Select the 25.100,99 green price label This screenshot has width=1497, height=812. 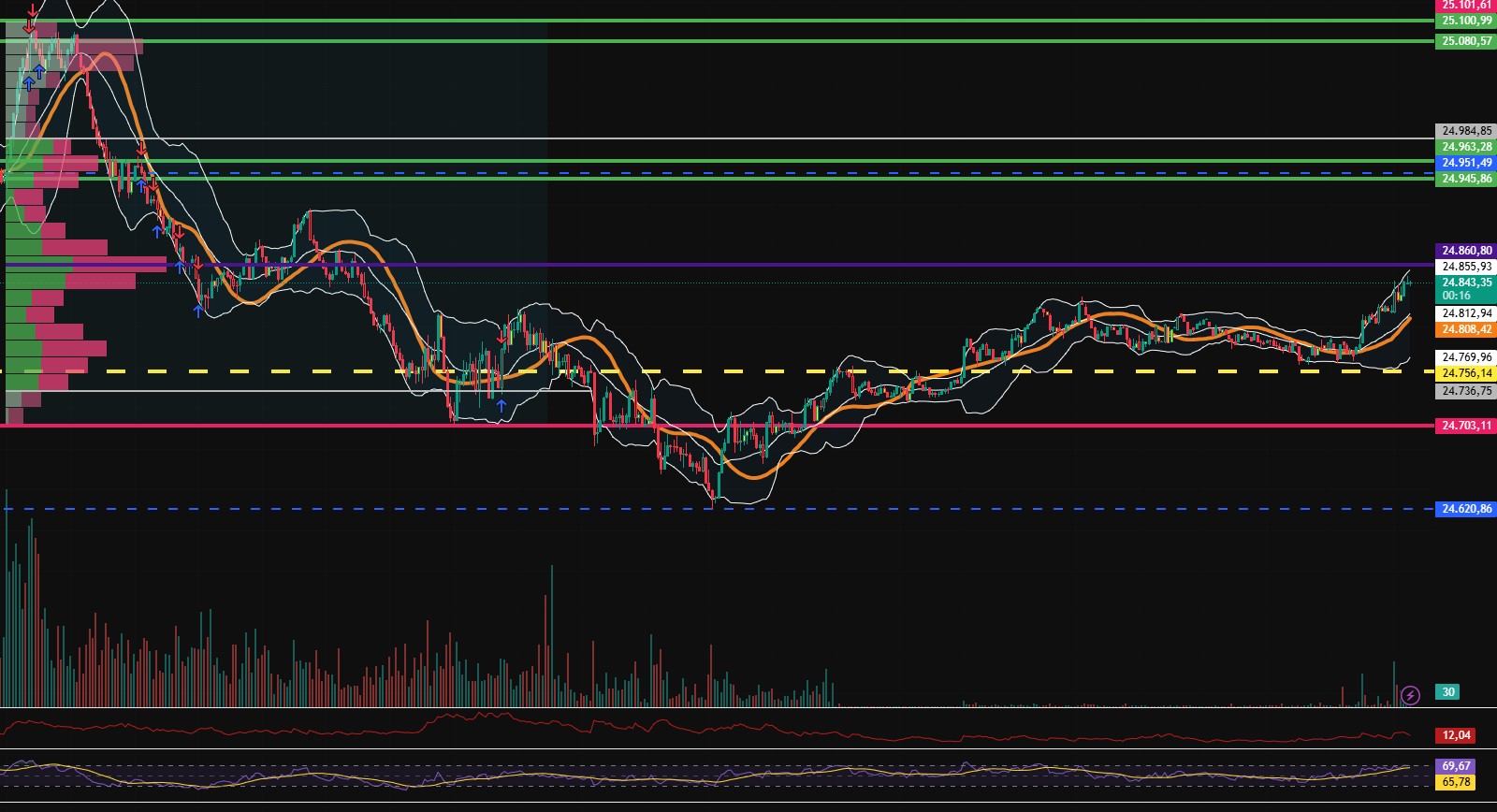click(1465, 21)
